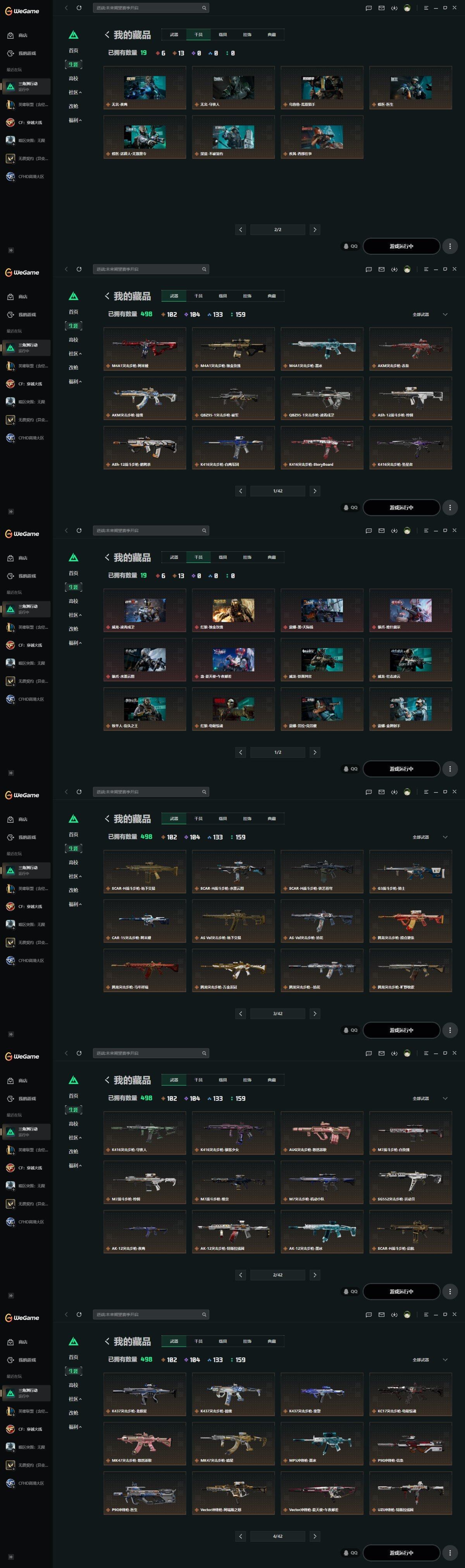Click back chevron beside 我的藏品 in 1/2 window

pyautogui.click(x=107, y=557)
